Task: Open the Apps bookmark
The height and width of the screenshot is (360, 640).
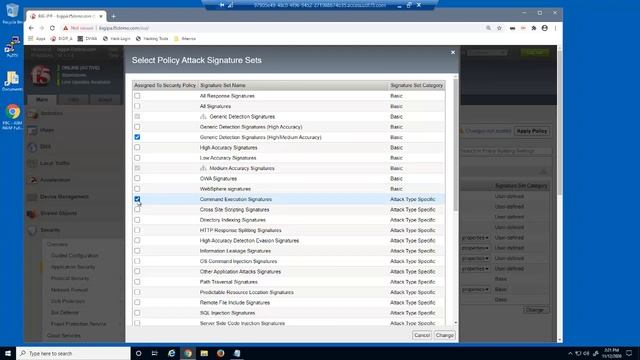Action: (x=37, y=38)
